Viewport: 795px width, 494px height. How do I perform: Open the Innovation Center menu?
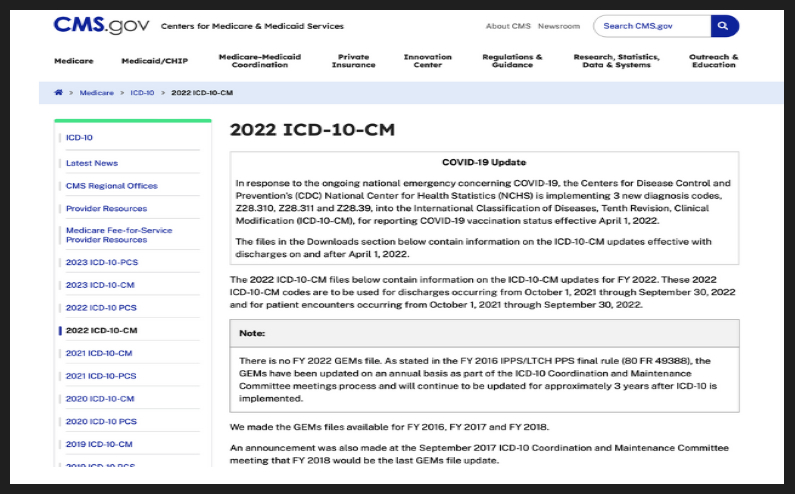427,61
